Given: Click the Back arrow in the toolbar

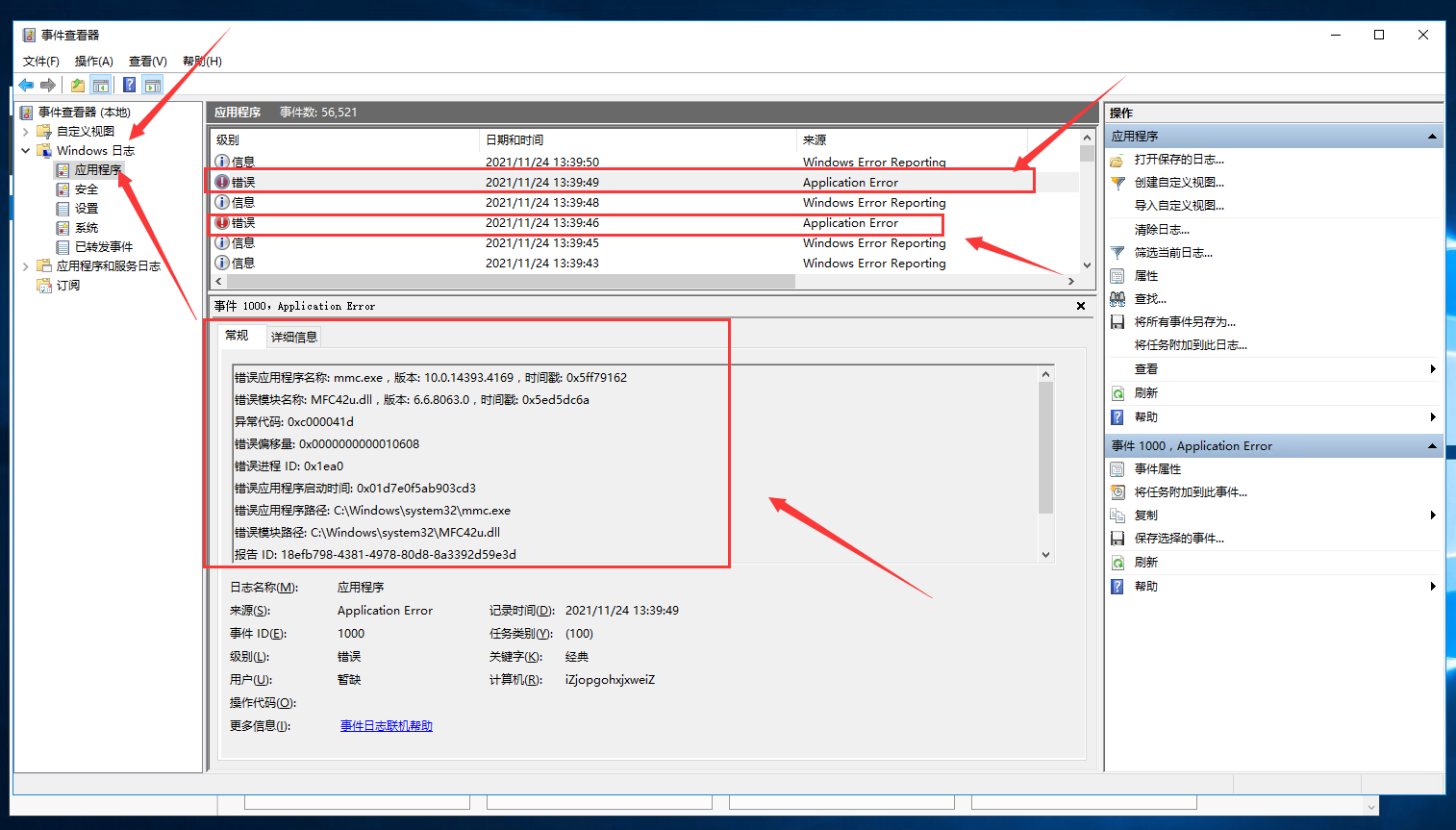Looking at the screenshot, I should [26, 85].
